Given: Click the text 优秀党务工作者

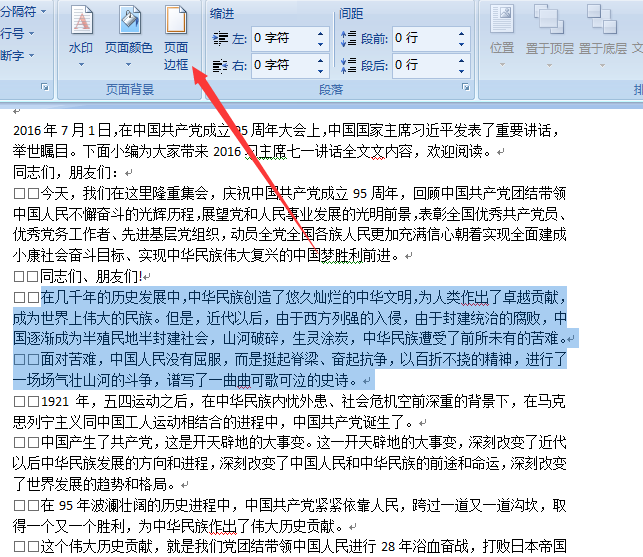Looking at the screenshot, I should 62,235.
